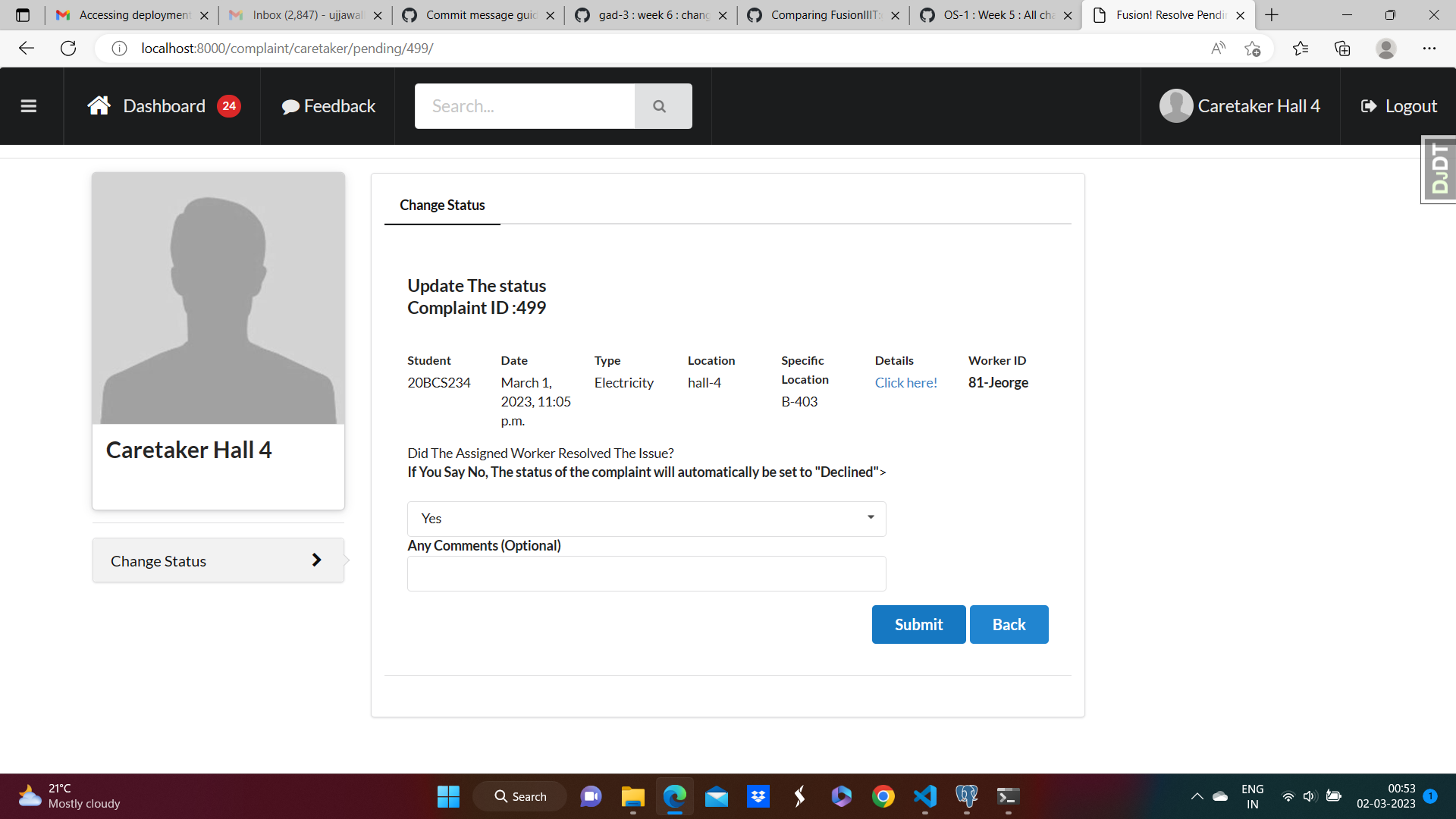Select the Change Status tab
This screenshot has width=1456, height=819.
(442, 206)
